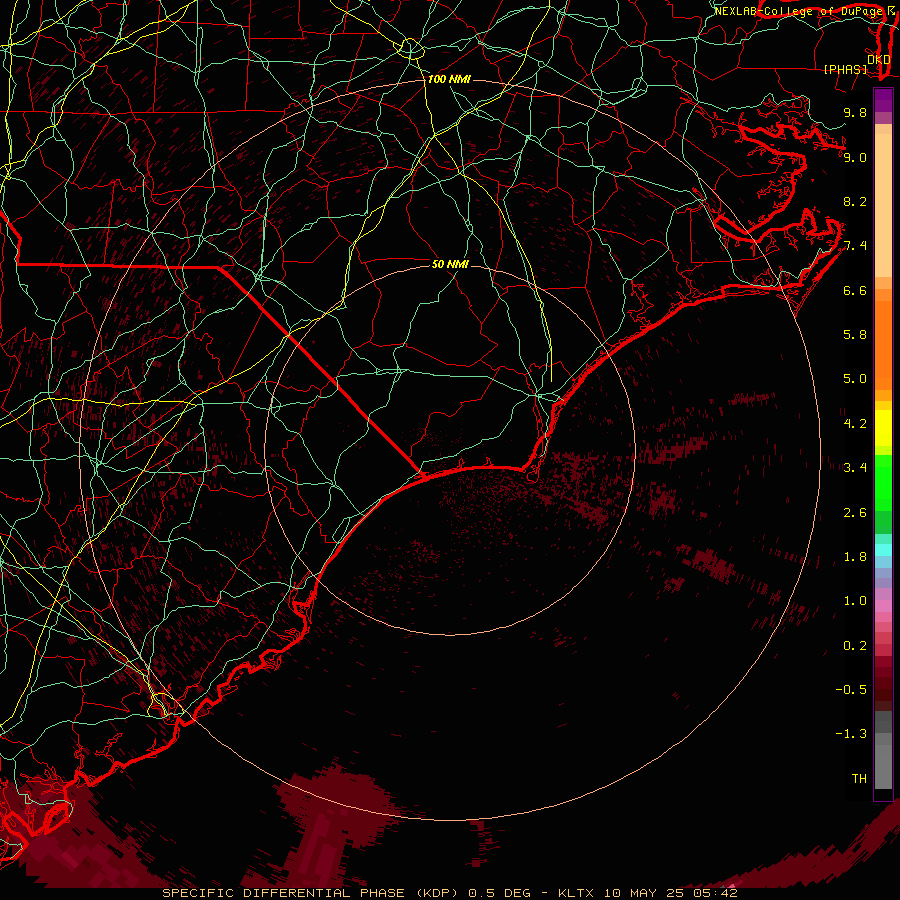Click the 0.2 value on color scale
The width and height of the screenshot is (900, 900).
point(855,646)
